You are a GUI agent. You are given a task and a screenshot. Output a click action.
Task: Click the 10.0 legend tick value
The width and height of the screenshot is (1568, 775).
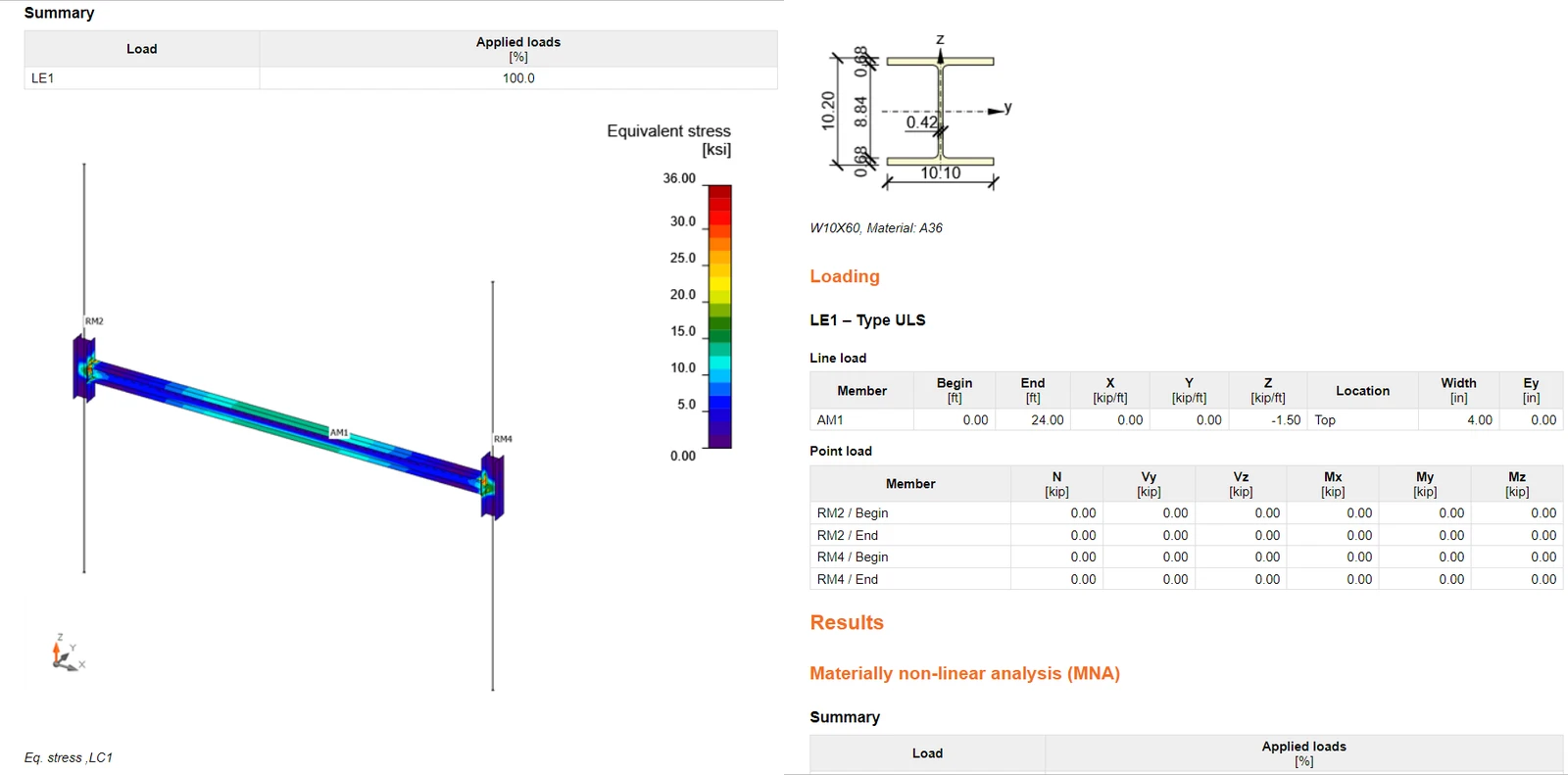(x=683, y=367)
